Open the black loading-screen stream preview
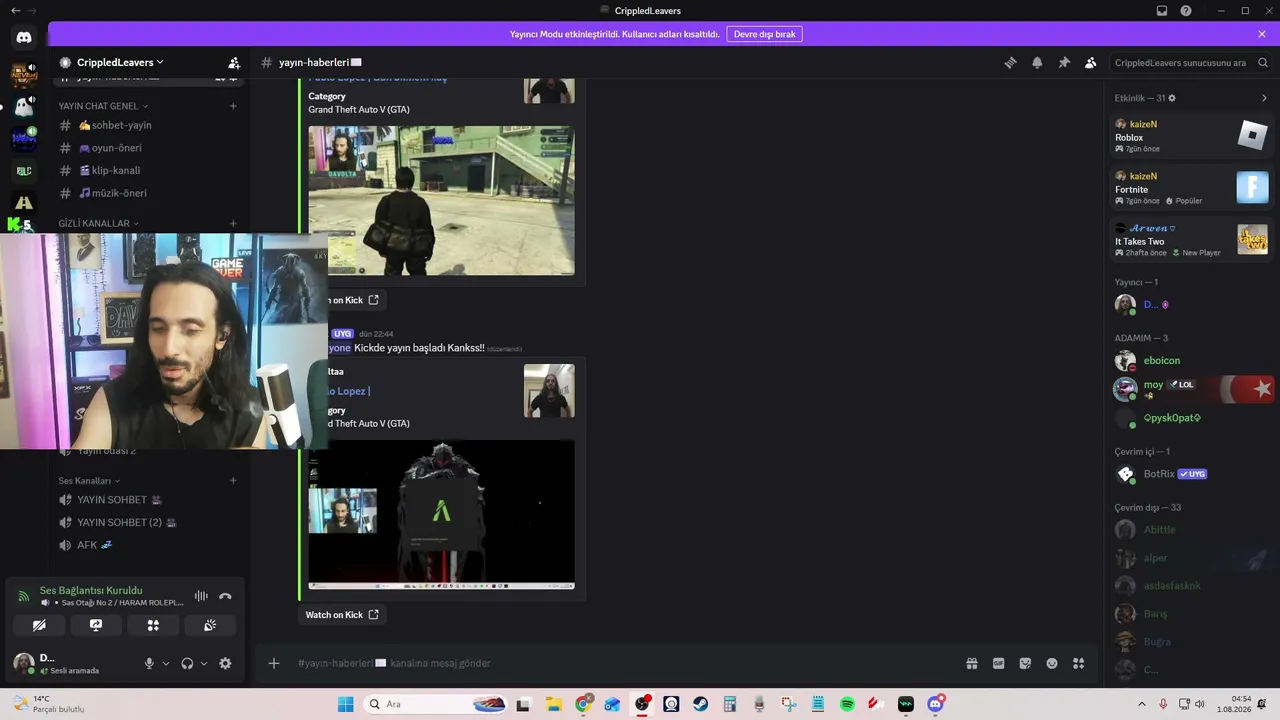Screen dimensions: 1280x720 pyautogui.click(x=441, y=515)
